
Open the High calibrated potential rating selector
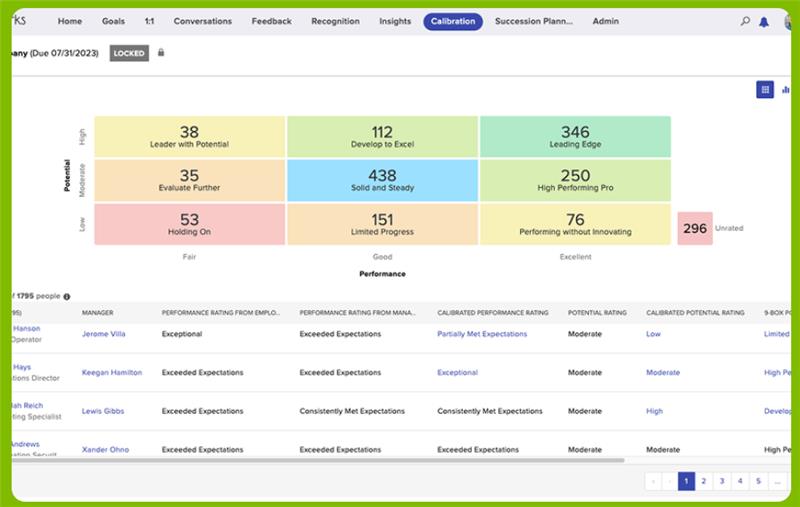click(x=654, y=411)
